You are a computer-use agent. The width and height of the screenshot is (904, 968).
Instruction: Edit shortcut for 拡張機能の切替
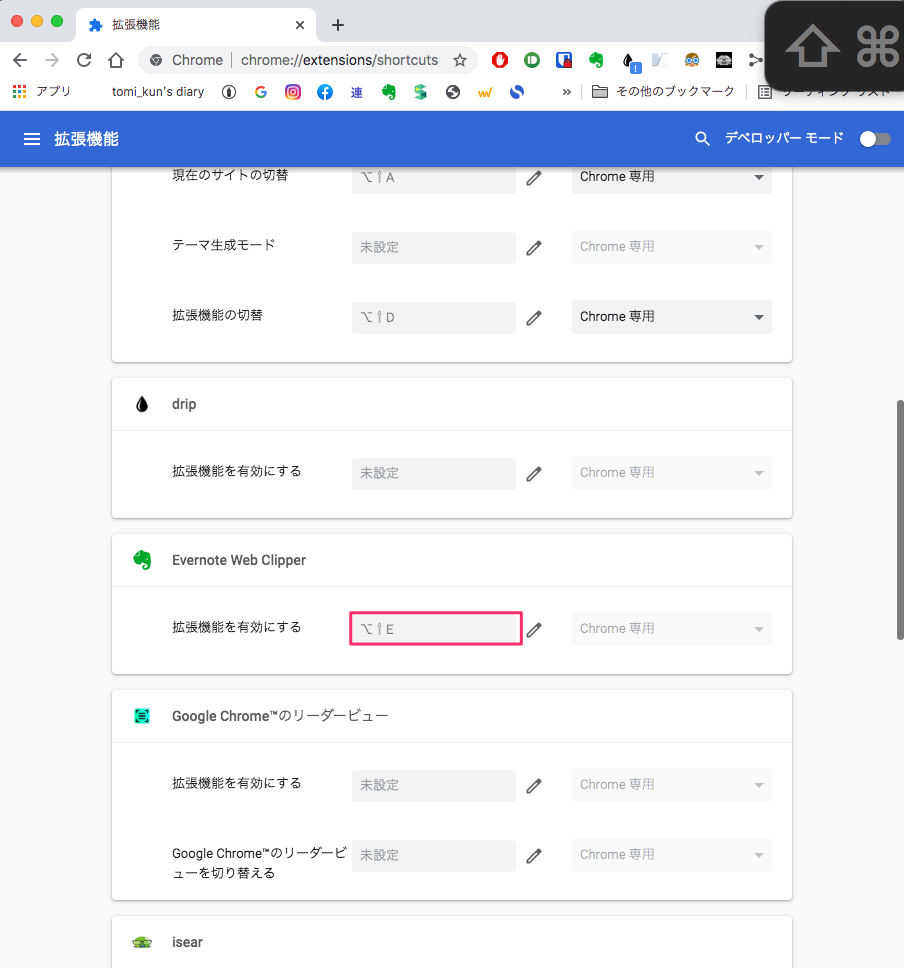point(534,317)
